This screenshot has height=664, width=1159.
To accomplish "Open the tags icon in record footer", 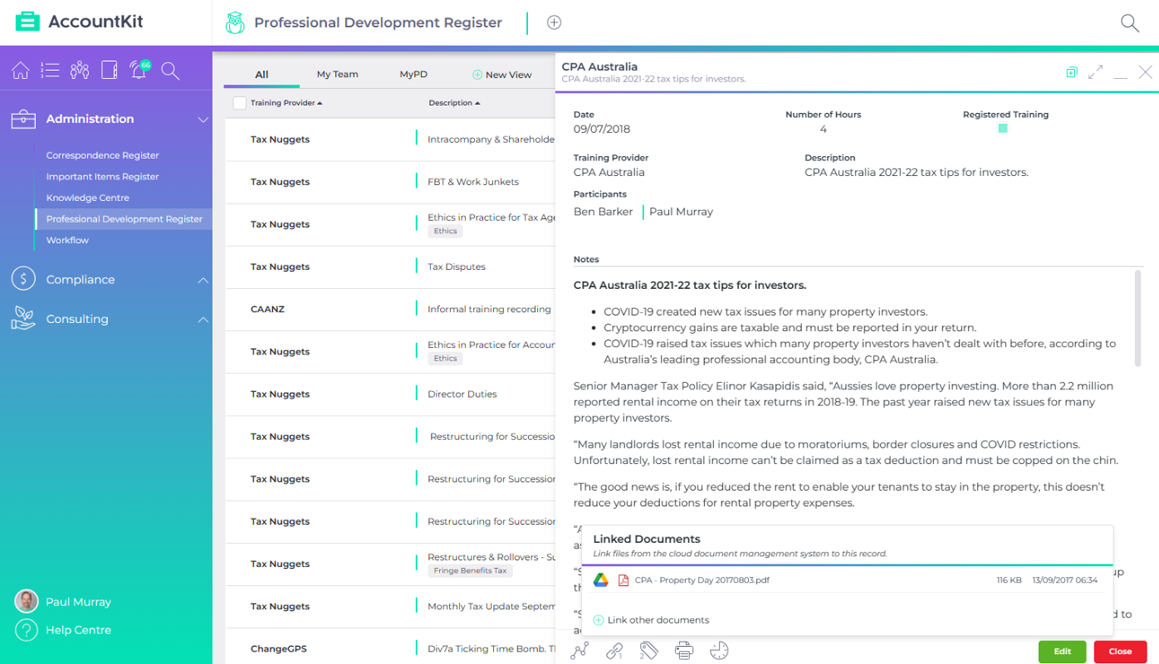I will (x=649, y=651).
